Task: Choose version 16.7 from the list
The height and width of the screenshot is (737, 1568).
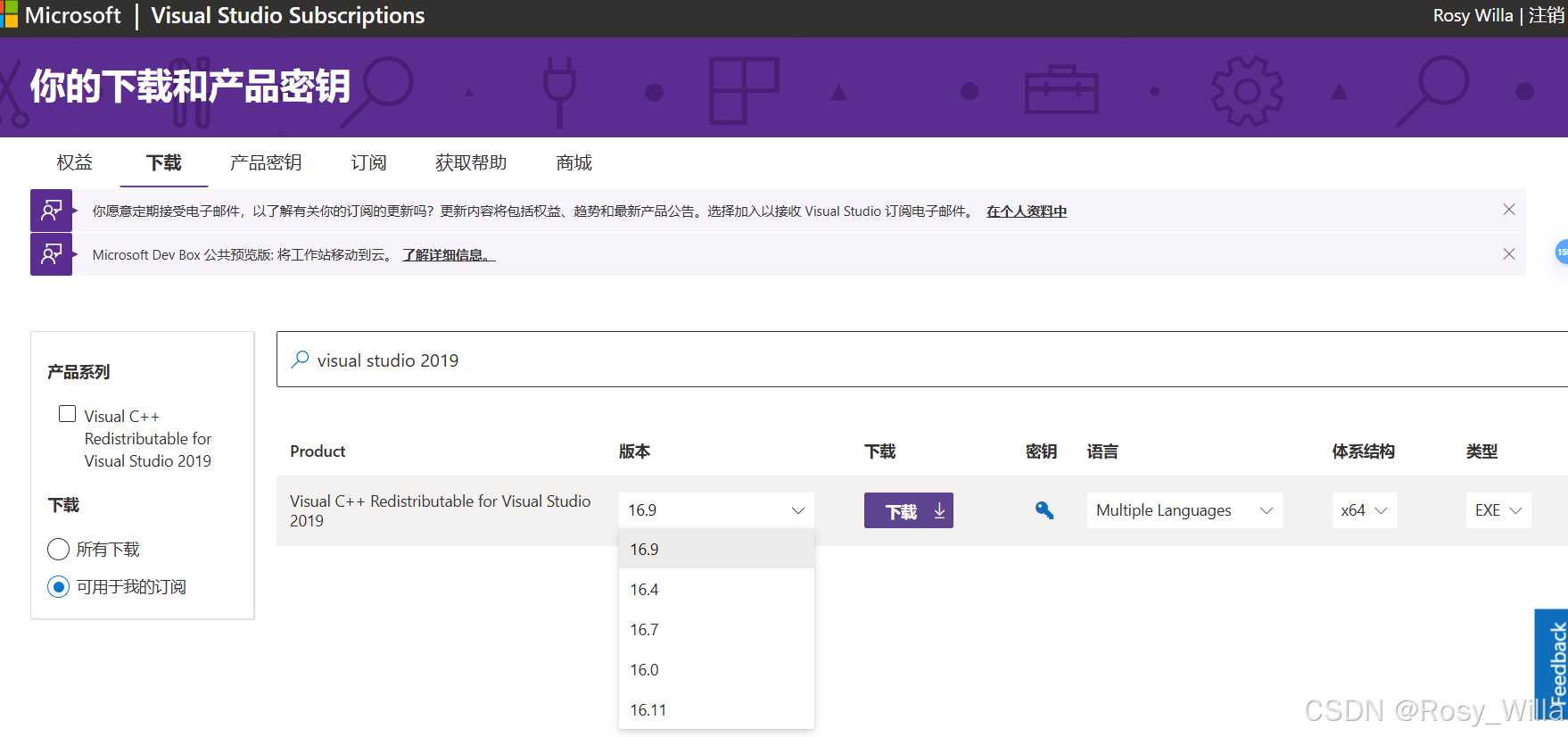Action: (716, 629)
